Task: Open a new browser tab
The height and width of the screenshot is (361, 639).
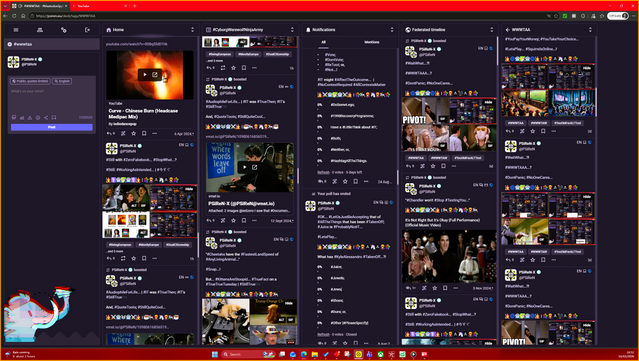Action: click(x=135, y=6)
